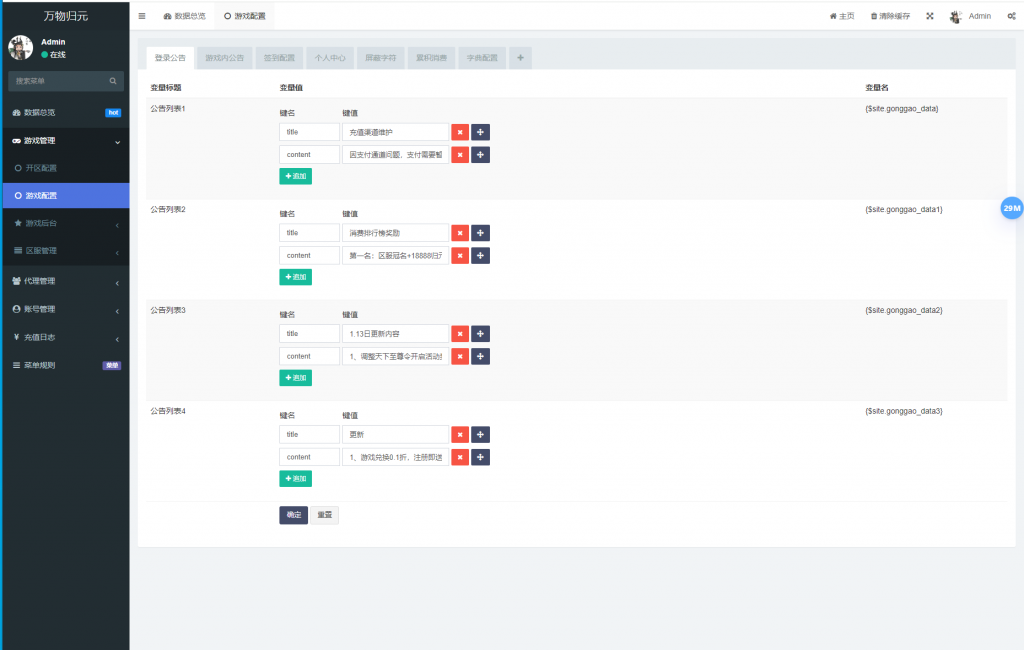This screenshot has height=650, width=1024.
Task: Expand the 充值日志 sidebar menu
Action: pyautogui.click(x=66, y=338)
